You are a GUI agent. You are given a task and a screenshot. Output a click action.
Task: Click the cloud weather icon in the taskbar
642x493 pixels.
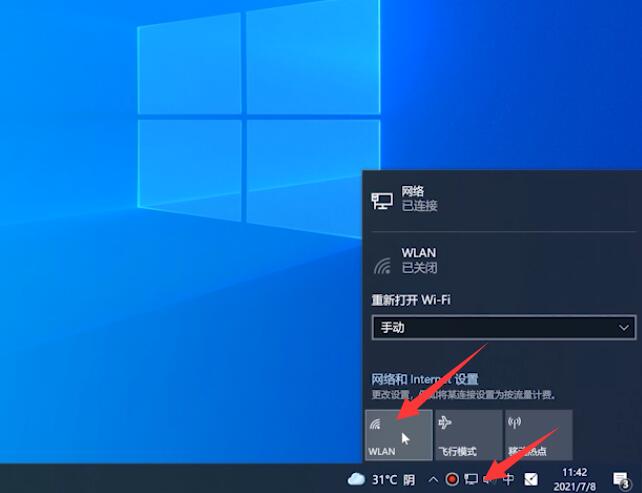[x=356, y=479]
